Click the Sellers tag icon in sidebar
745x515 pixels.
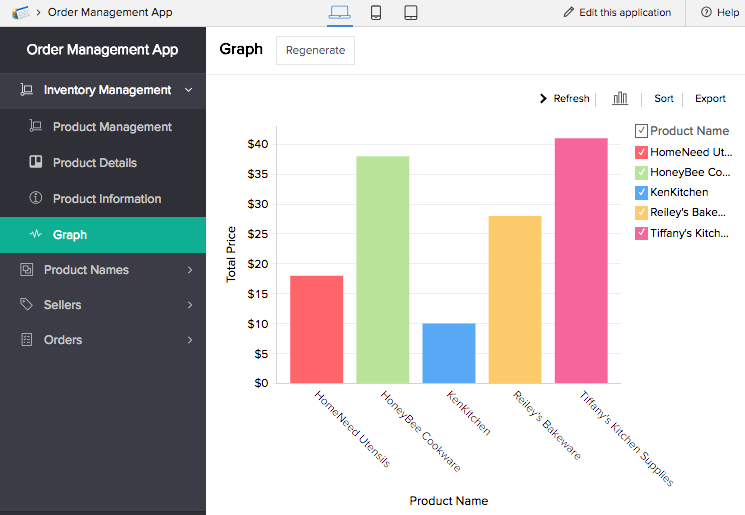[x=27, y=305]
